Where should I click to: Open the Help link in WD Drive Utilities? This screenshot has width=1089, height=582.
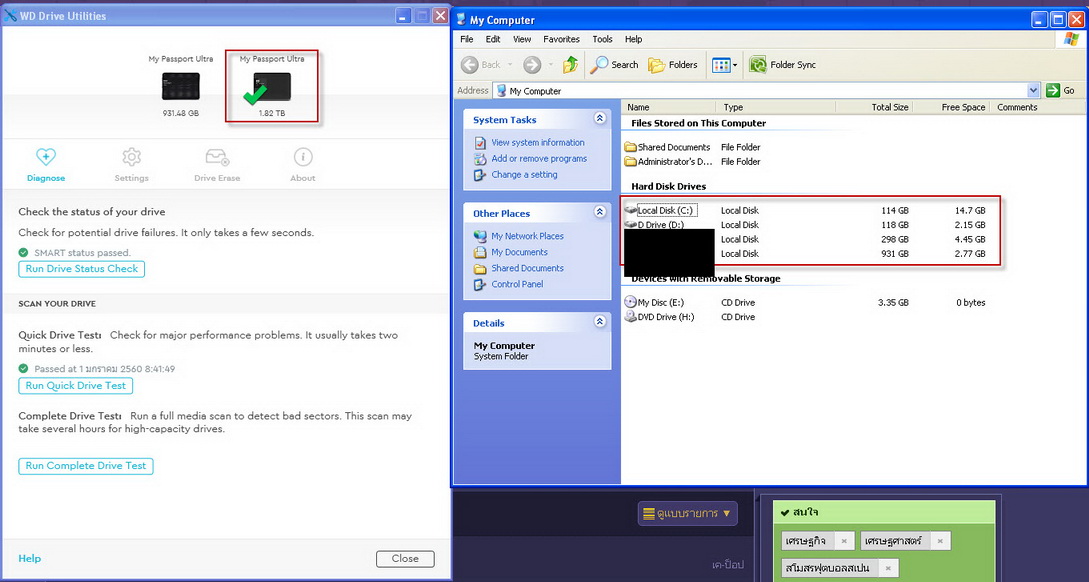(29, 558)
